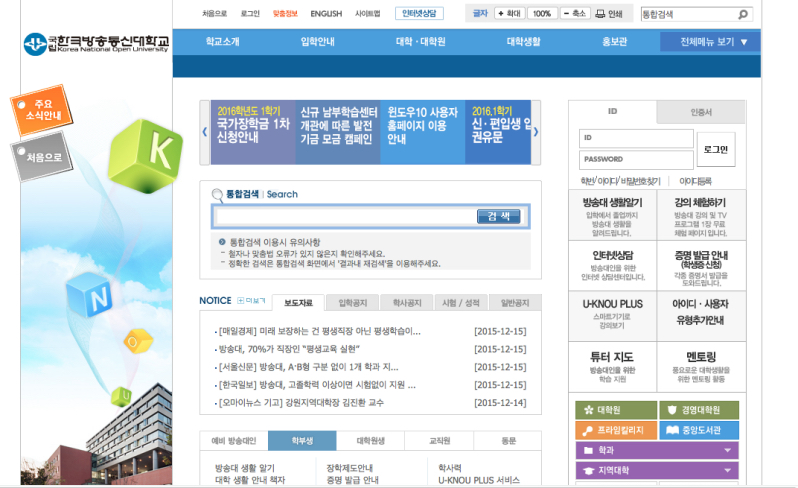The width and height of the screenshot is (798, 488).
Task: Open the orange 프라임칼리지 key button
Action: (x=616, y=430)
